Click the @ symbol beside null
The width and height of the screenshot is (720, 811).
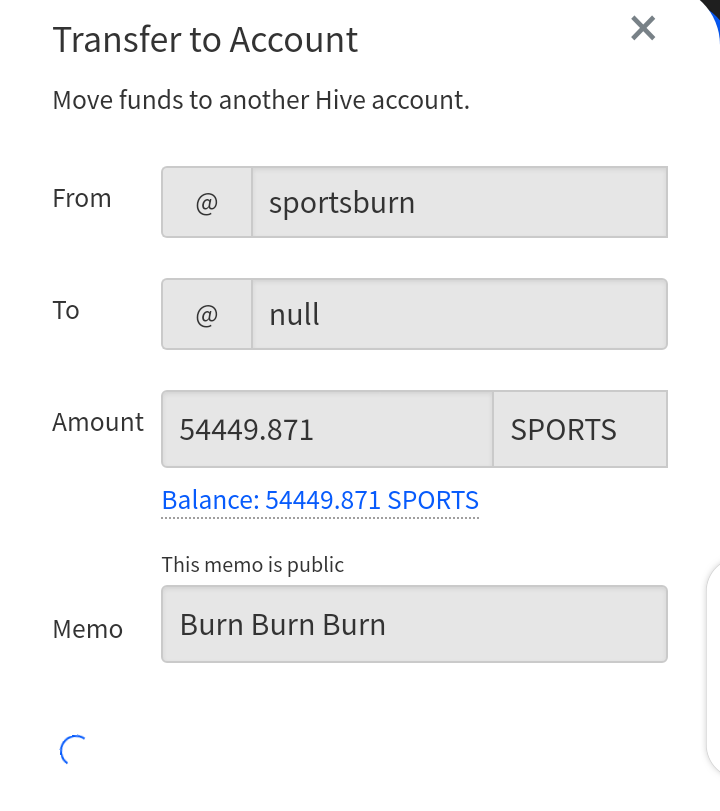click(207, 314)
